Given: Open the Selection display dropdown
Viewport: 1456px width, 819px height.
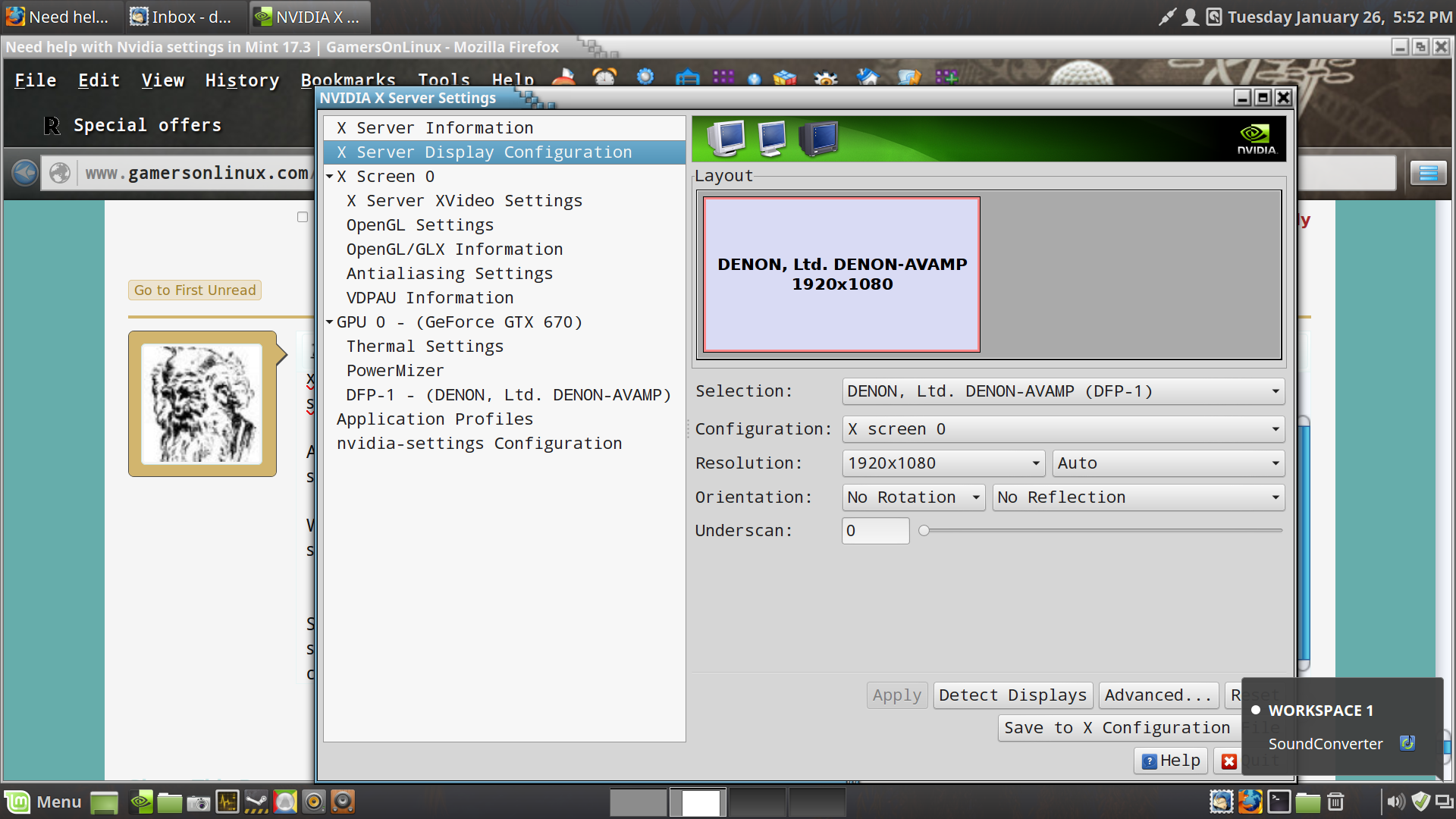Looking at the screenshot, I should coord(1063,391).
